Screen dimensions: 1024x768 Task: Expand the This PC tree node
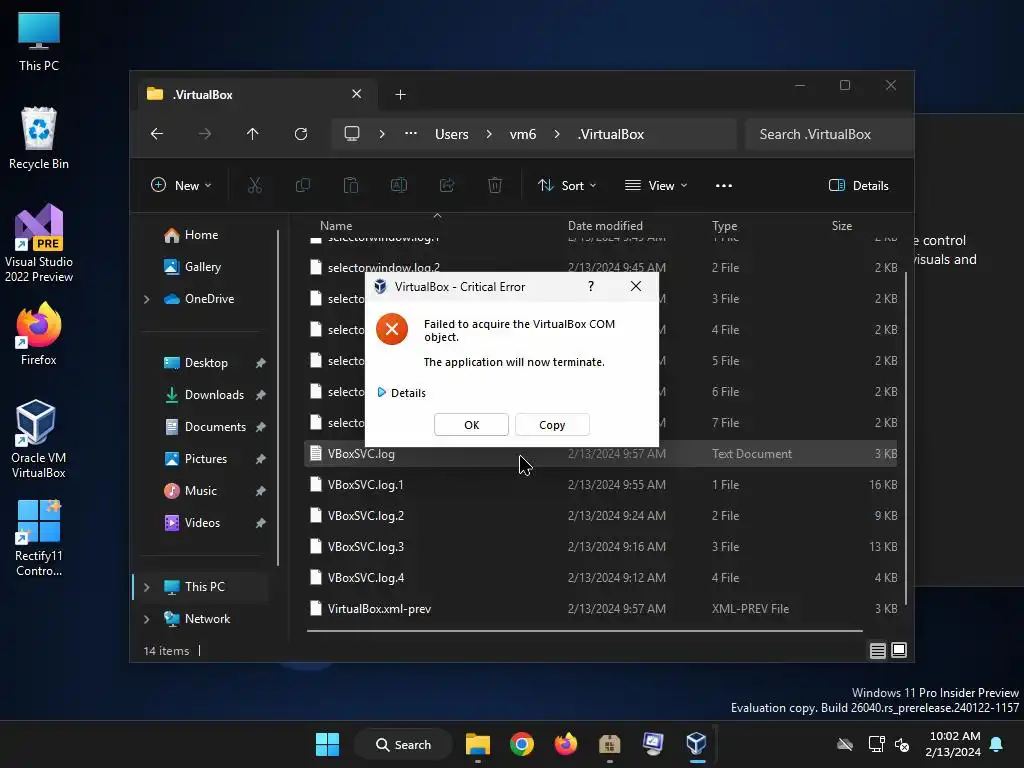tap(147, 587)
